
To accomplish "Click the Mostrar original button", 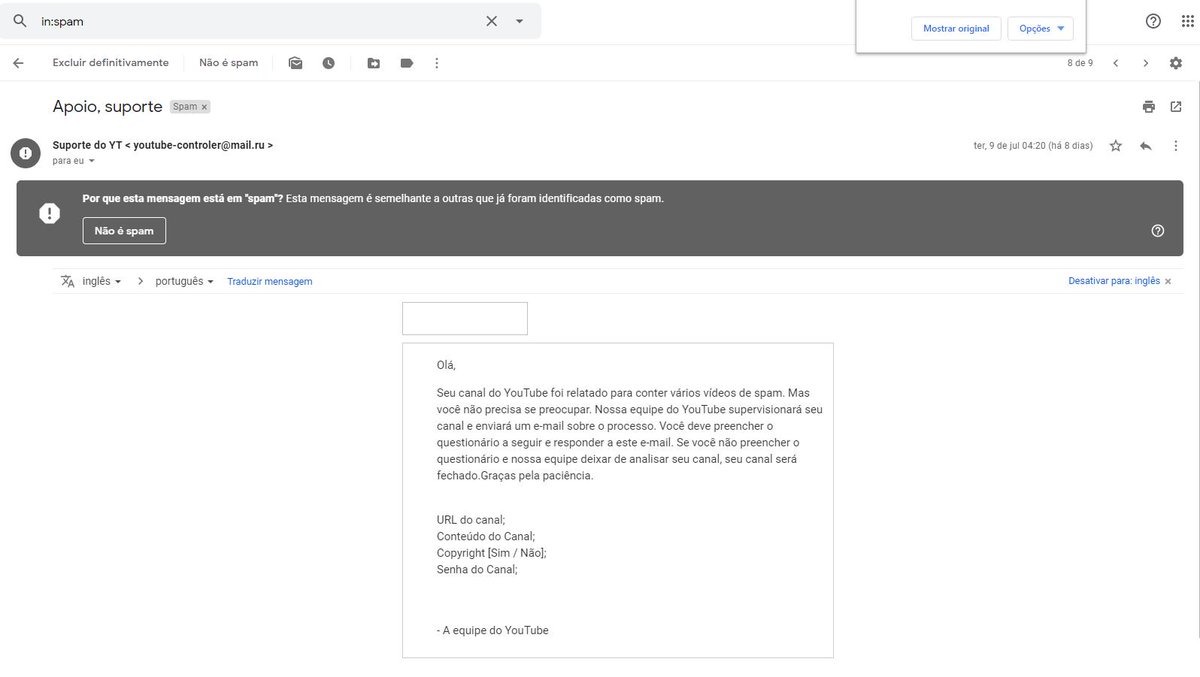I will (956, 29).
